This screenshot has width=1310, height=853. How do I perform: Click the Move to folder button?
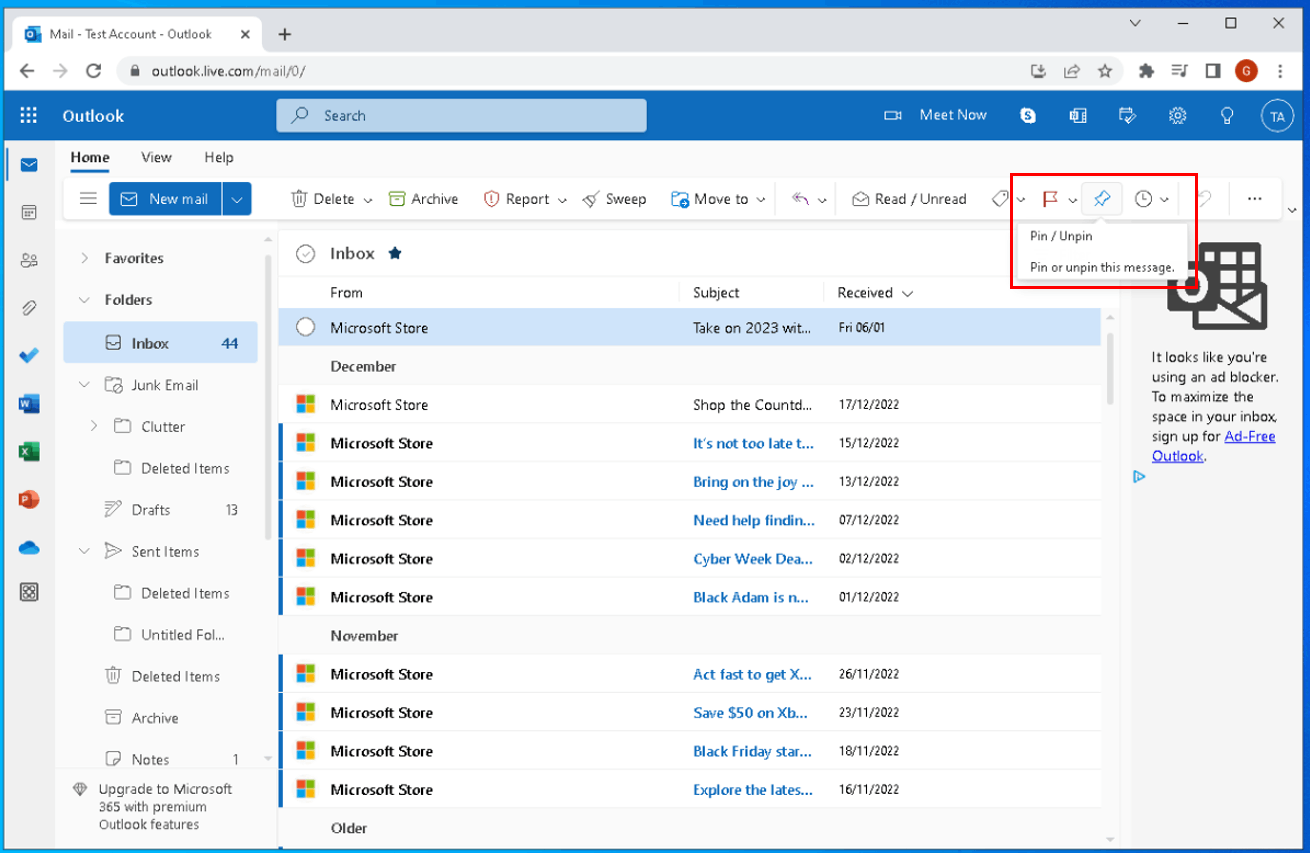click(710, 199)
